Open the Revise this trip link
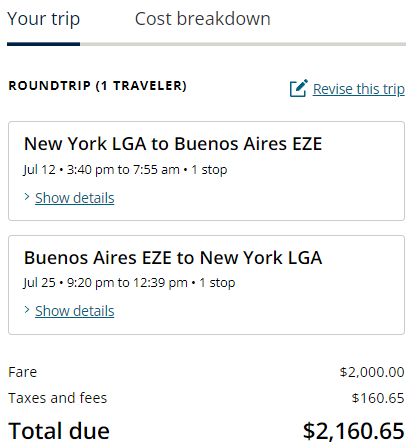 click(x=359, y=89)
